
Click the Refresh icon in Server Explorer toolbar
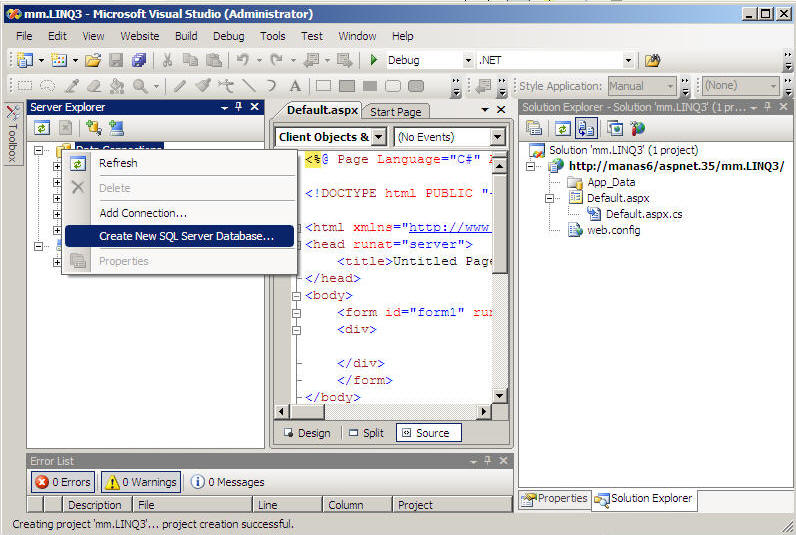tap(42, 128)
